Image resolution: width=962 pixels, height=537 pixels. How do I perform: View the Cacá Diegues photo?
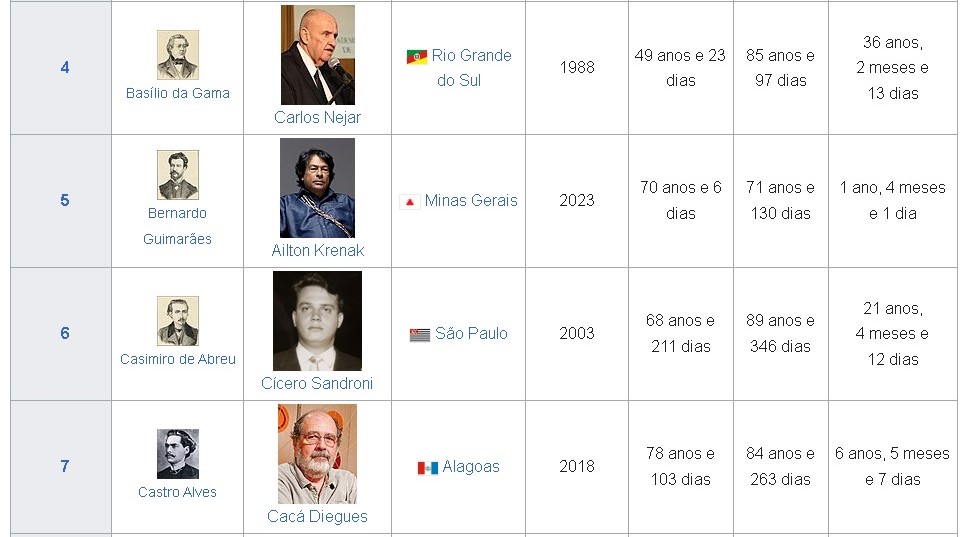click(x=317, y=454)
